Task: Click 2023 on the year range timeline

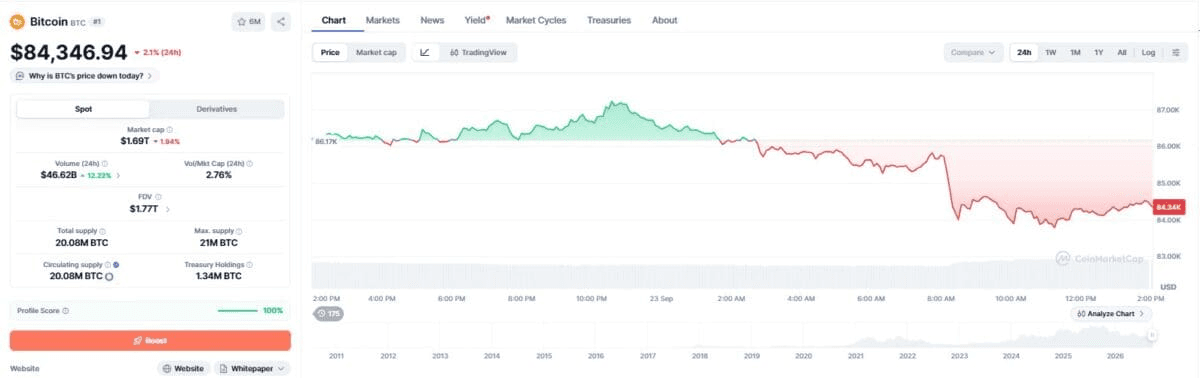Action: [959, 356]
